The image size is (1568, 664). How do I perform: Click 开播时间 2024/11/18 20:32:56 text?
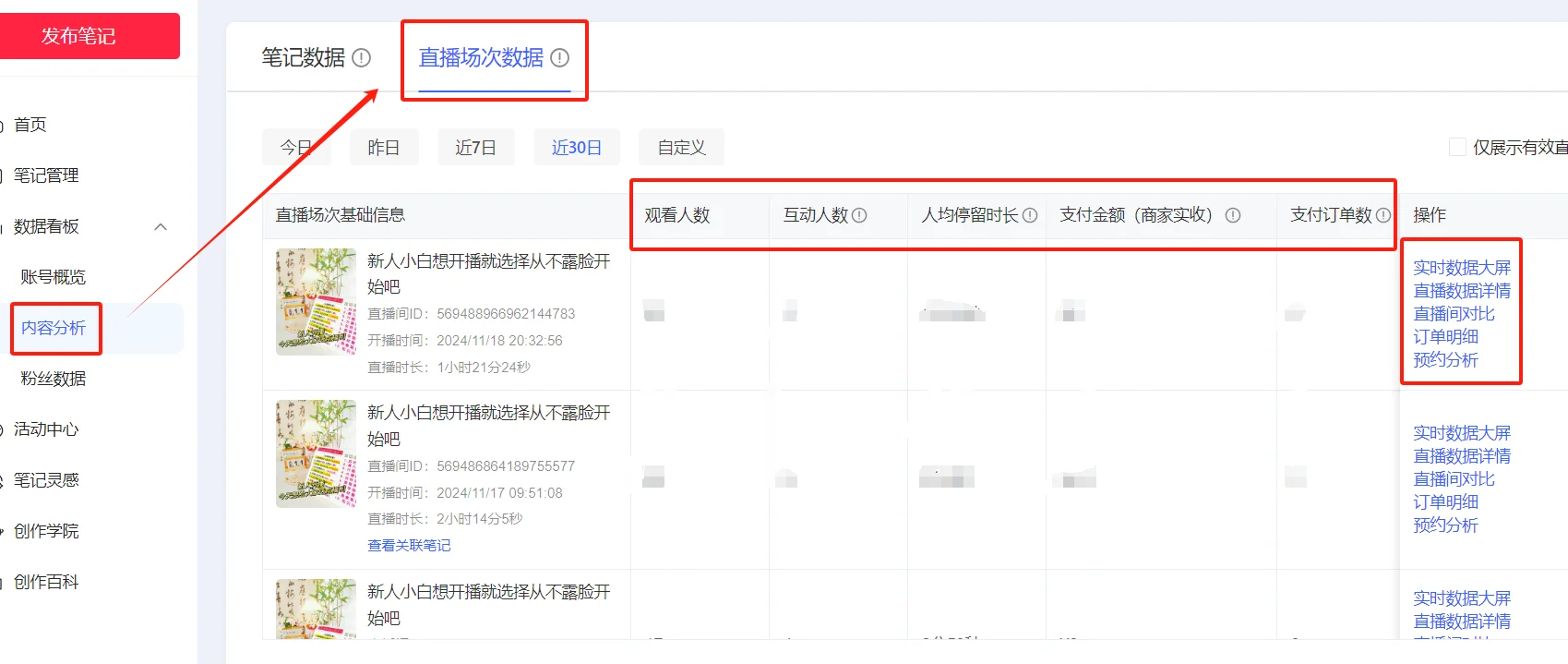[x=464, y=341]
